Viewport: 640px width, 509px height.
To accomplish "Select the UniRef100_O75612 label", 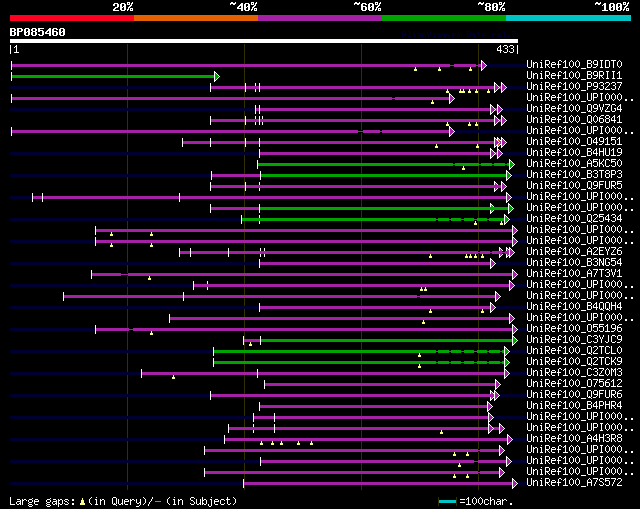I will tap(574, 384).
